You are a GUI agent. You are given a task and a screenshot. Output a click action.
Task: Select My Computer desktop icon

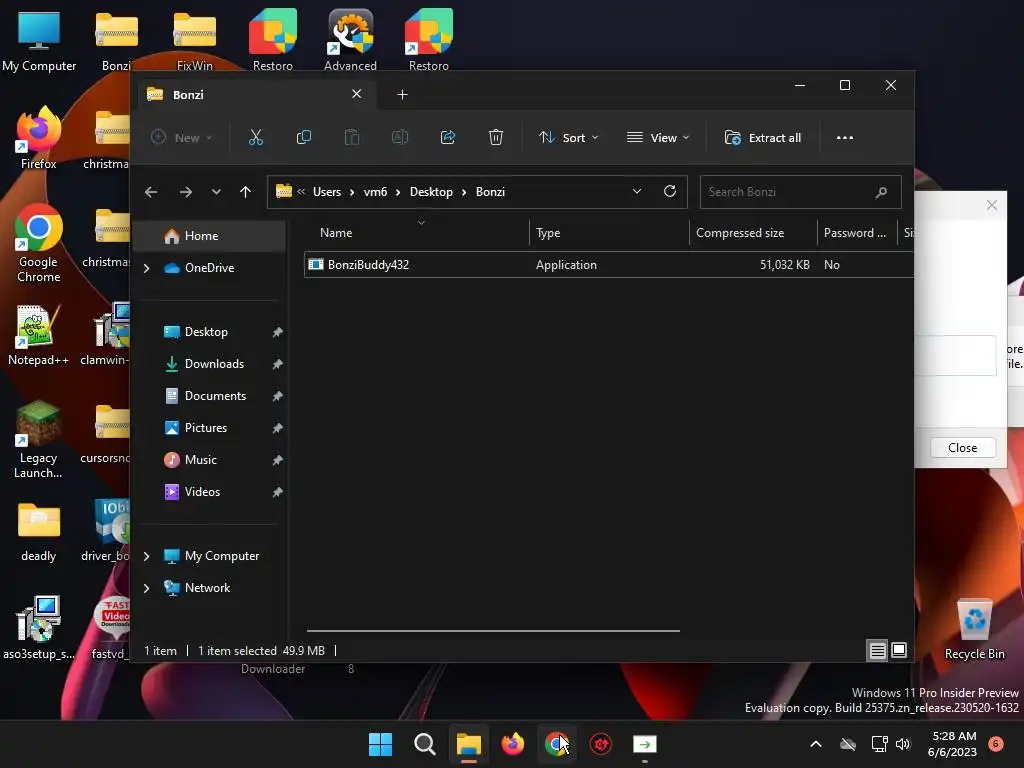click(39, 39)
